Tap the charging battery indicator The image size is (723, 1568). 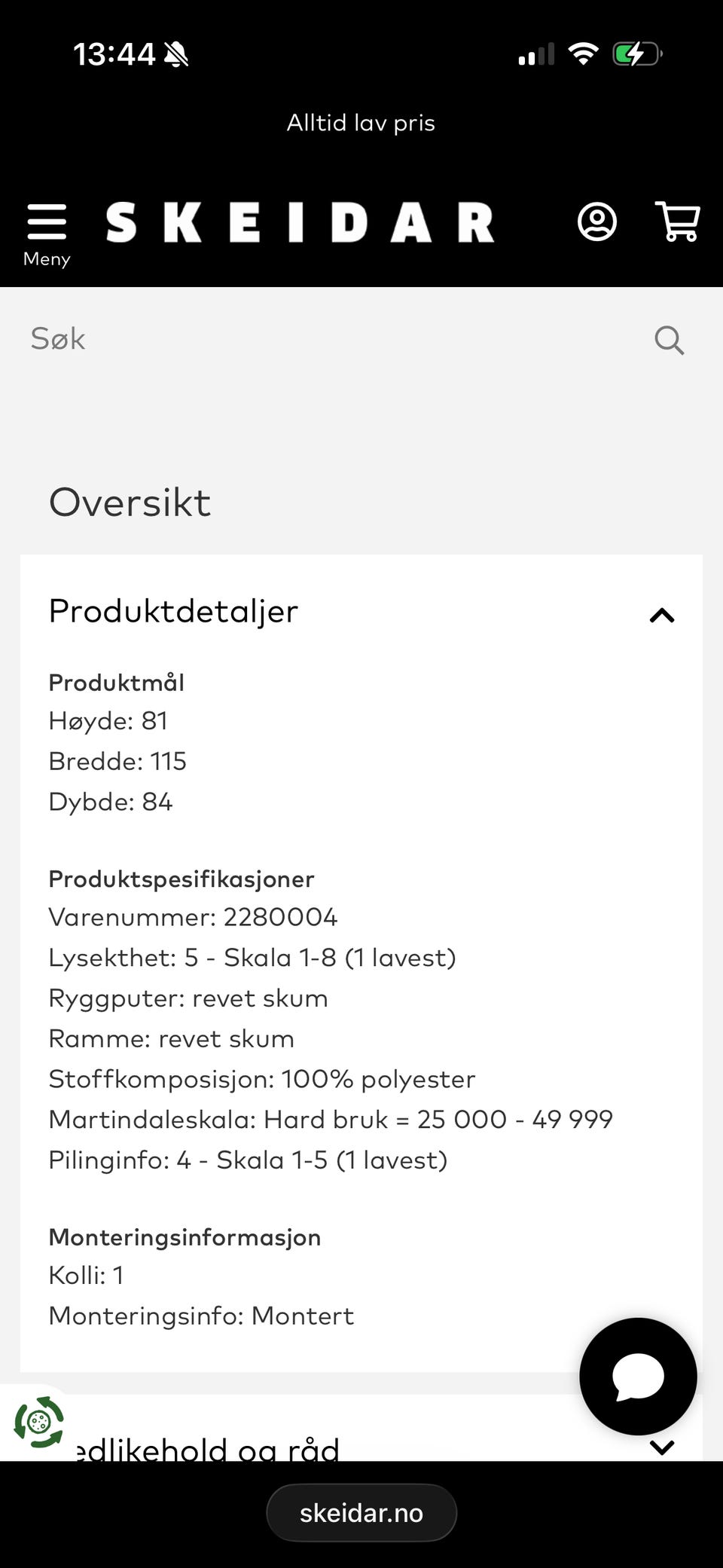pos(637,54)
